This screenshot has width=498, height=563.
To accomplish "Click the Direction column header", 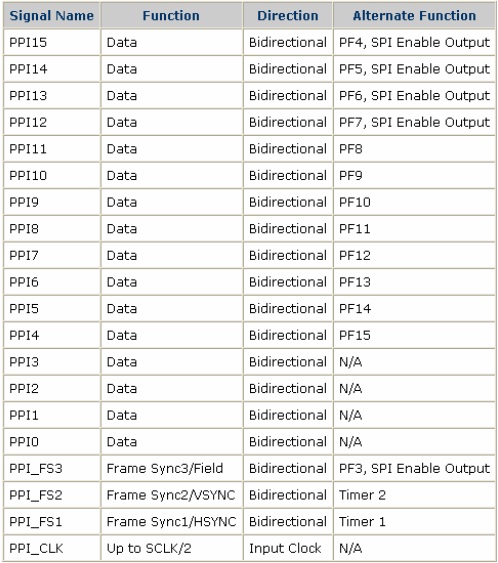I will tap(288, 15).
